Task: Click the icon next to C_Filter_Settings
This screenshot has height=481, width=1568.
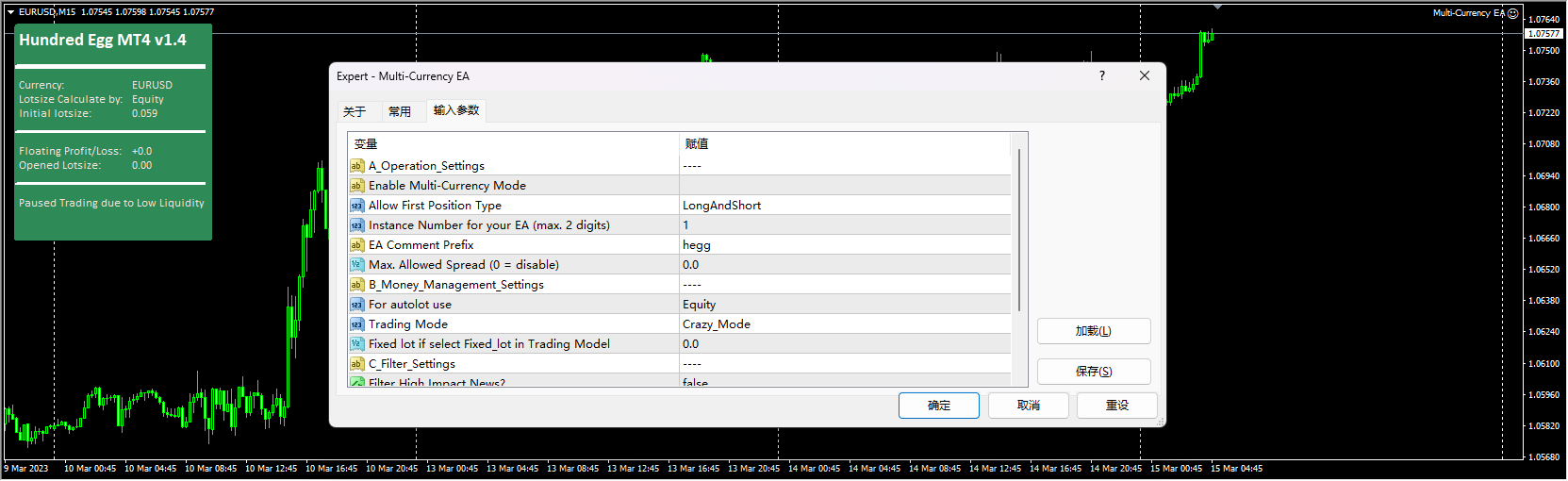Action: pyautogui.click(x=356, y=364)
